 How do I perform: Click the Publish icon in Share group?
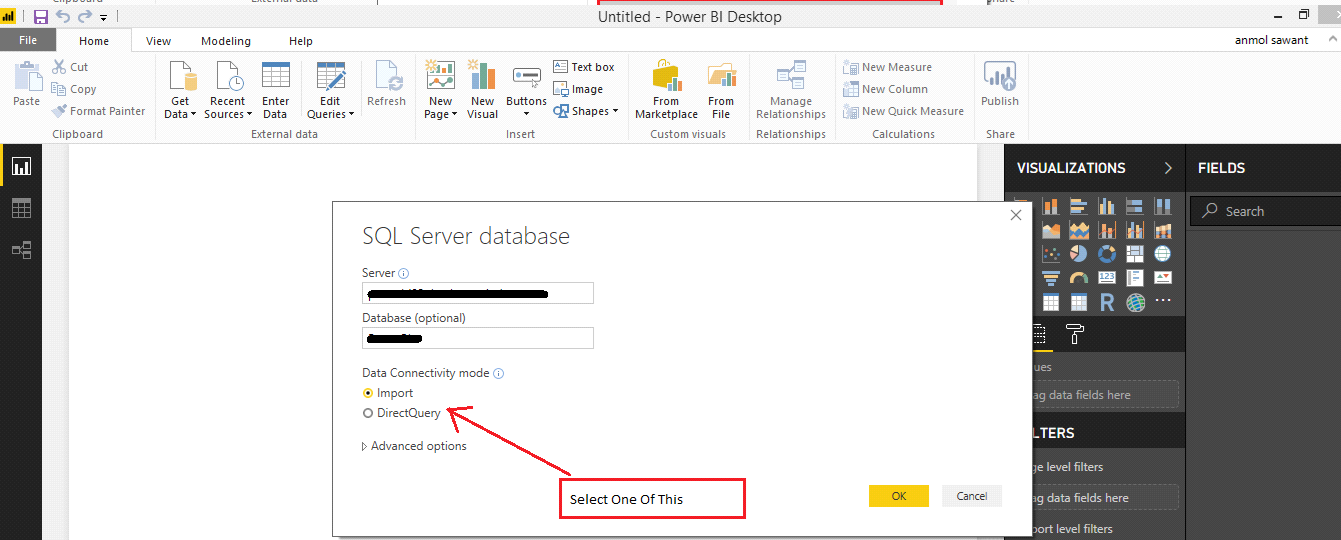pos(1000,83)
